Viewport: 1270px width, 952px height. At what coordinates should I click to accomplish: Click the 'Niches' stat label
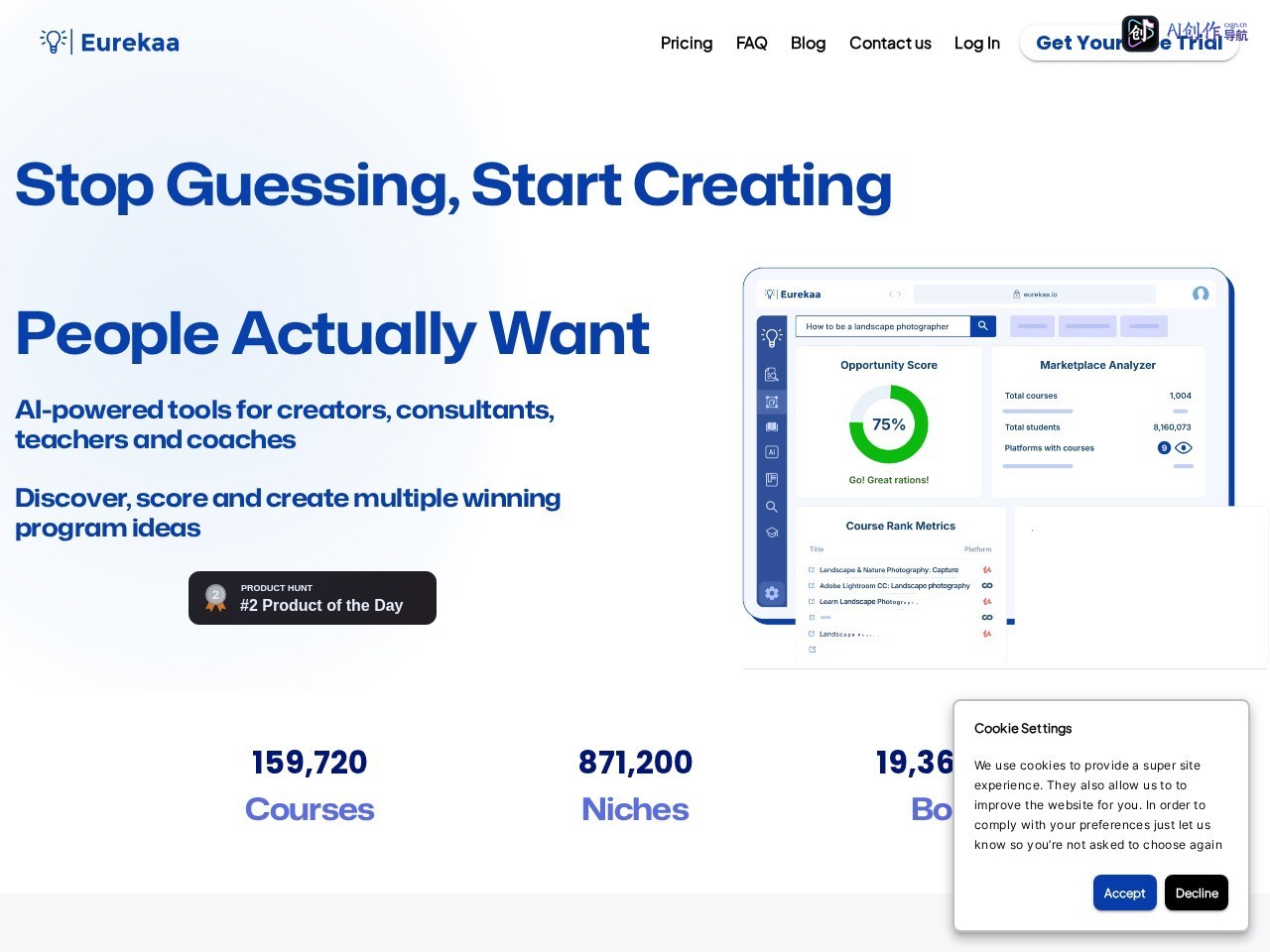coord(635,809)
